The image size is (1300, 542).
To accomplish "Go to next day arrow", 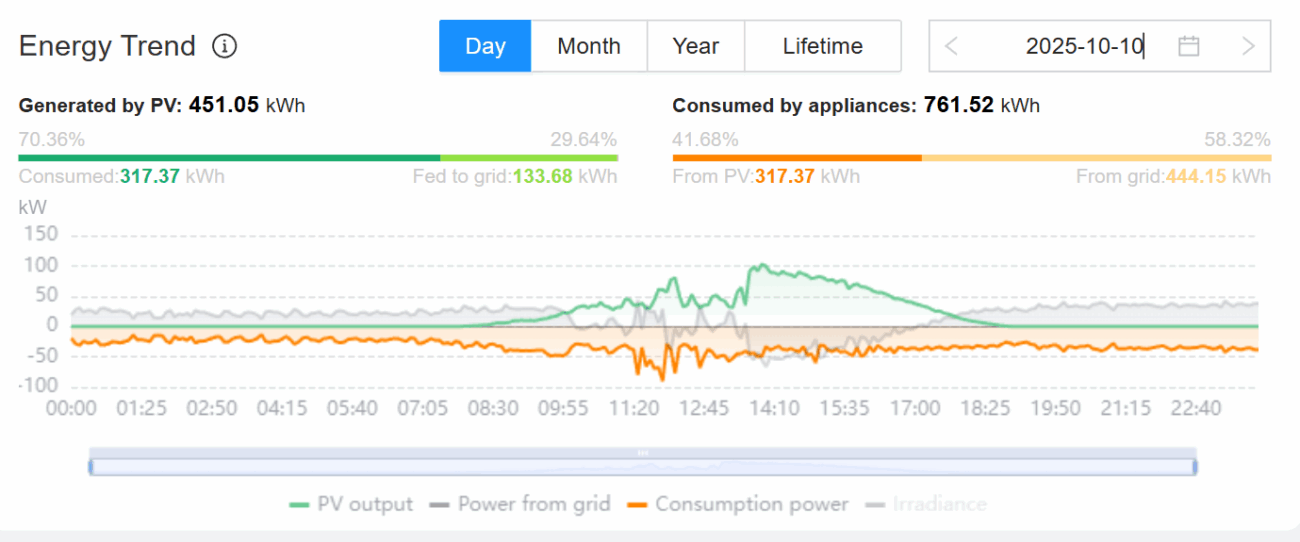I will 1247,46.
